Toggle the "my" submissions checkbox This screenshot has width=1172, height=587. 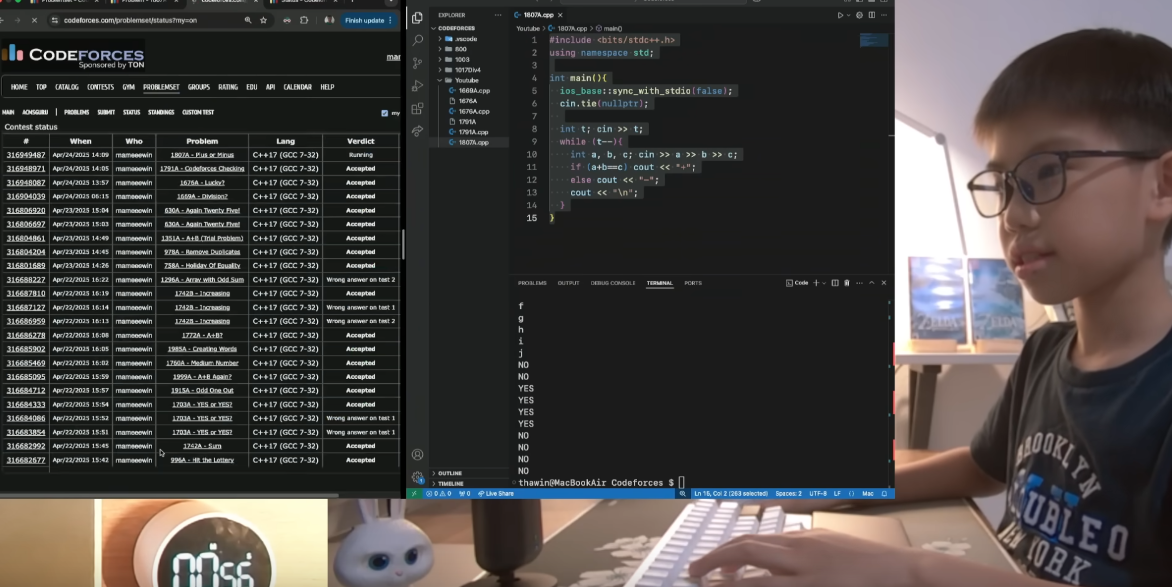point(385,113)
